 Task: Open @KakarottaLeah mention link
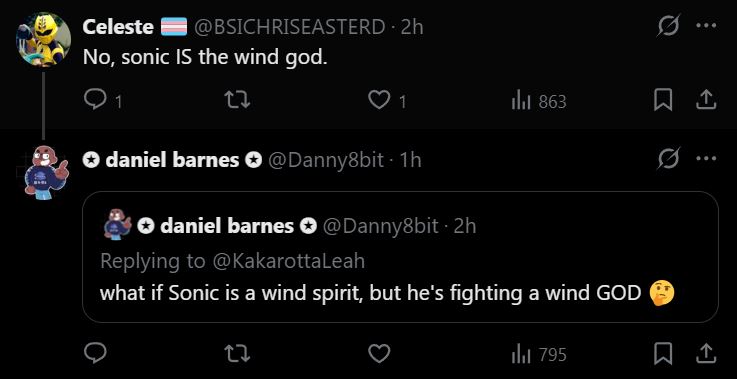(x=289, y=261)
